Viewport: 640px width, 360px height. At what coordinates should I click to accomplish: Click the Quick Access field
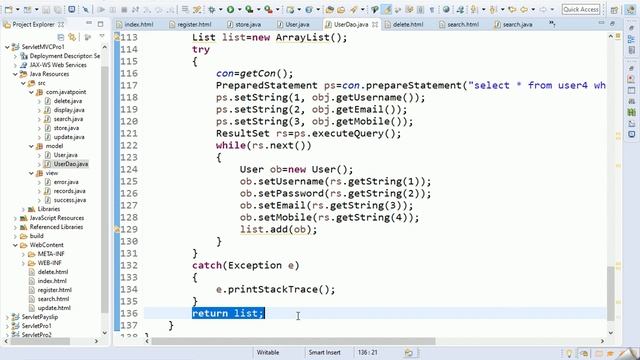[x=581, y=9]
